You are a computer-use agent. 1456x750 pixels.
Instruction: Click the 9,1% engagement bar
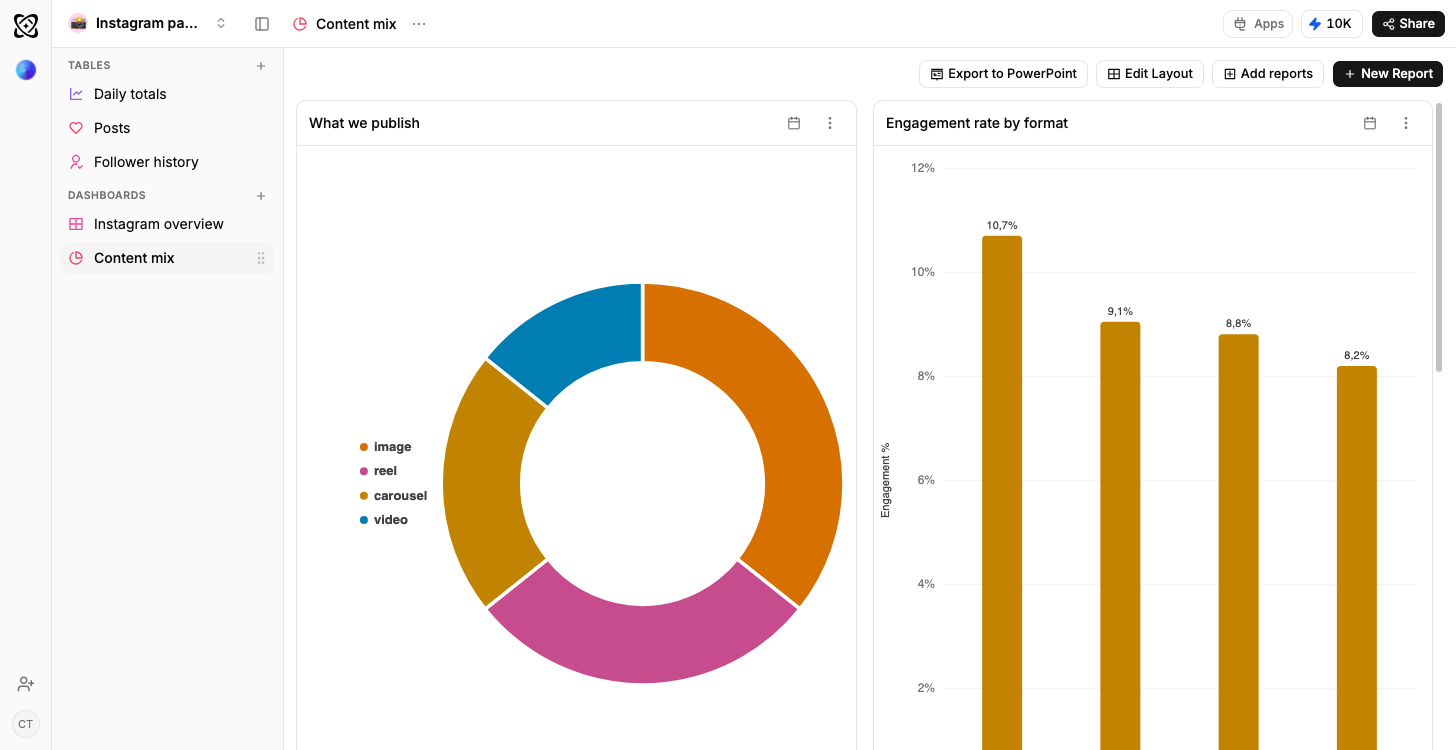point(1120,535)
